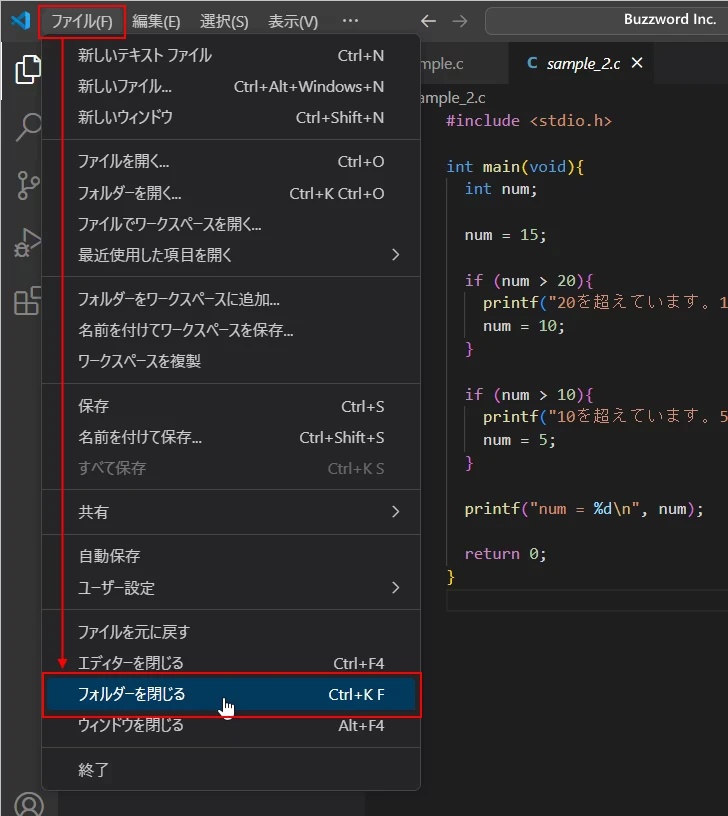Image resolution: width=728 pixels, height=816 pixels.
Task: Choose フォルダーを開く... from menu
Action: coord(231,193)
